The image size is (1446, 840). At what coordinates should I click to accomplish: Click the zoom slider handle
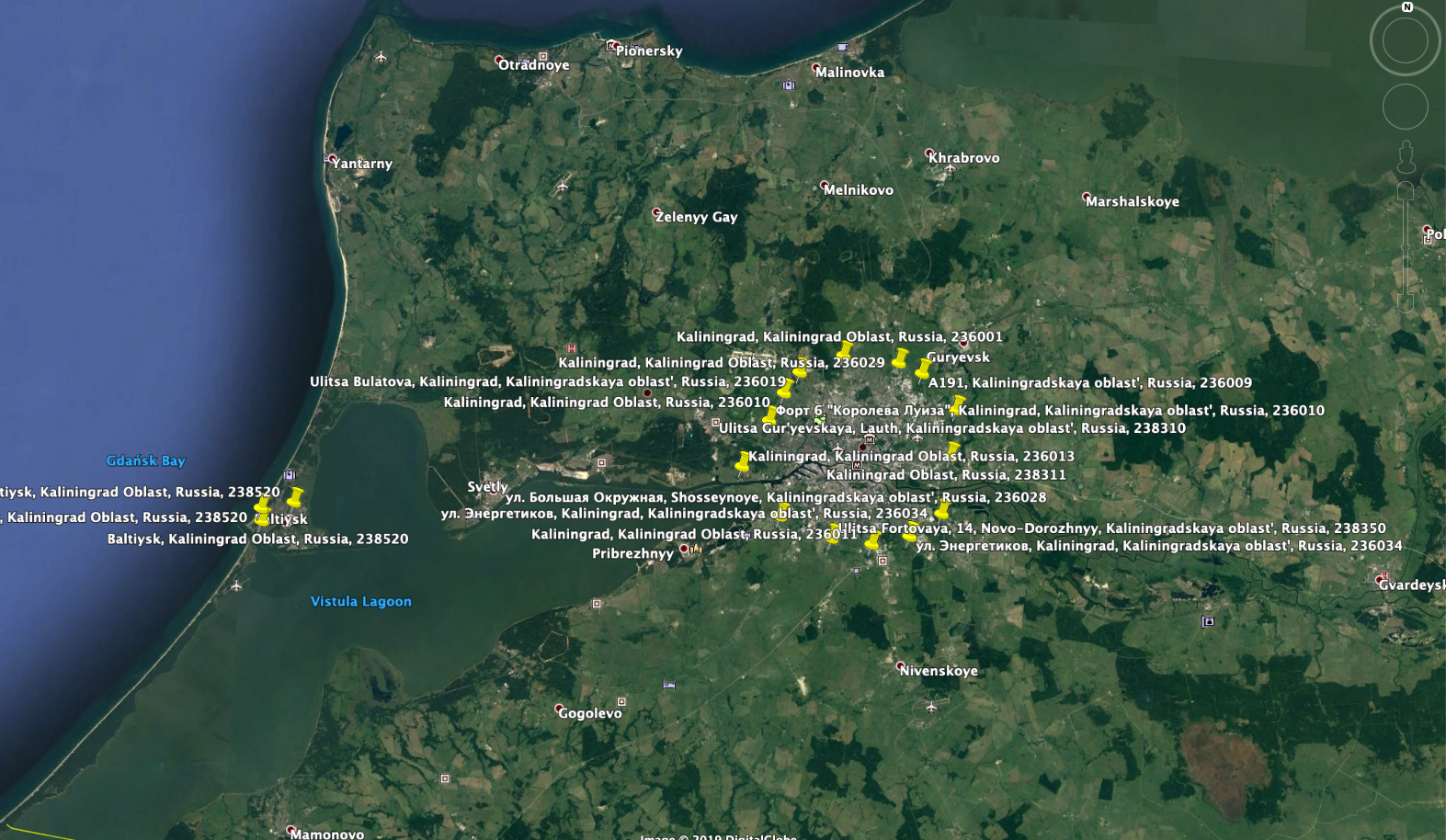click(1406, 246)
